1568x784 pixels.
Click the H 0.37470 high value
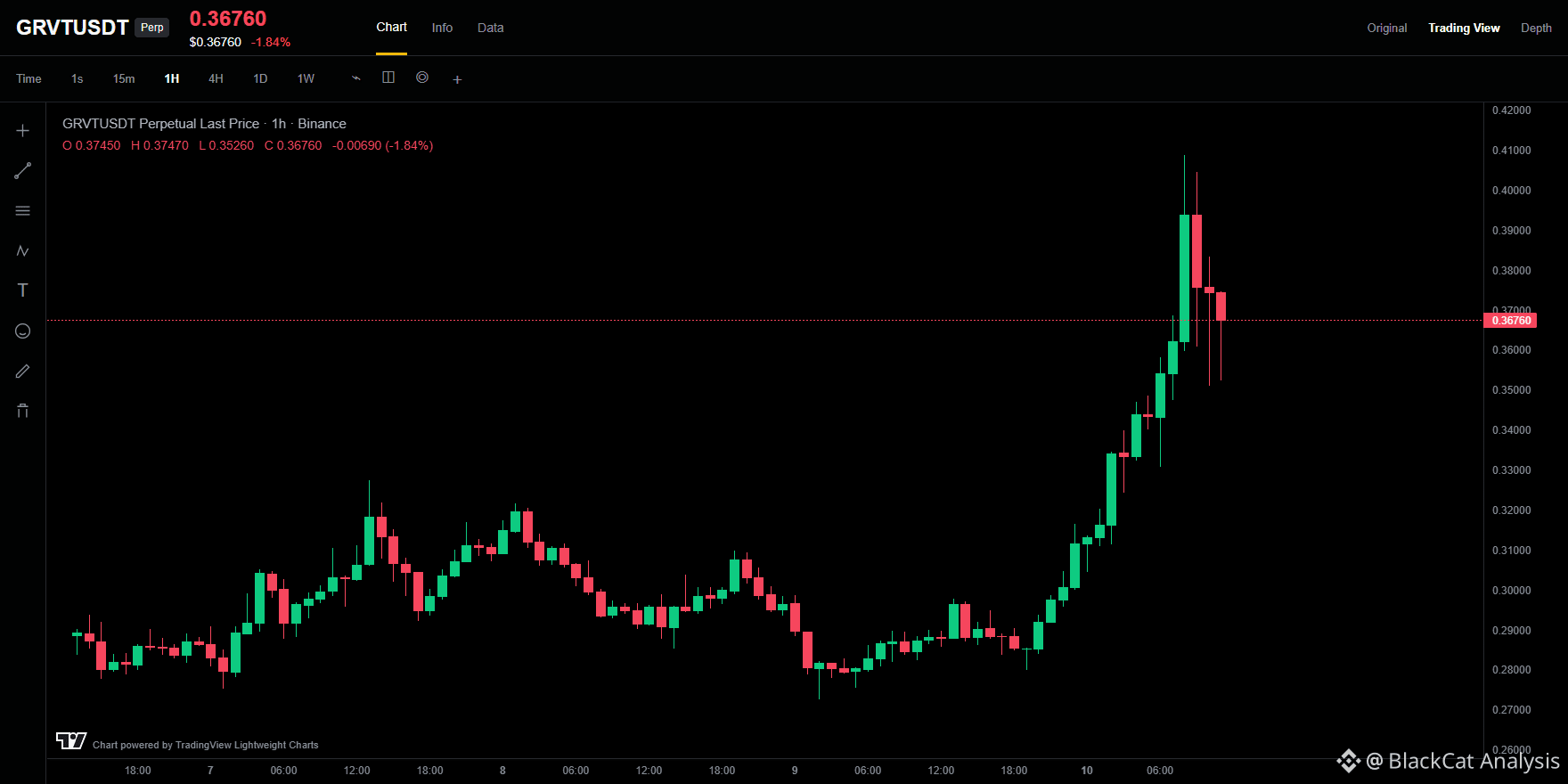[x=159, y=145]
